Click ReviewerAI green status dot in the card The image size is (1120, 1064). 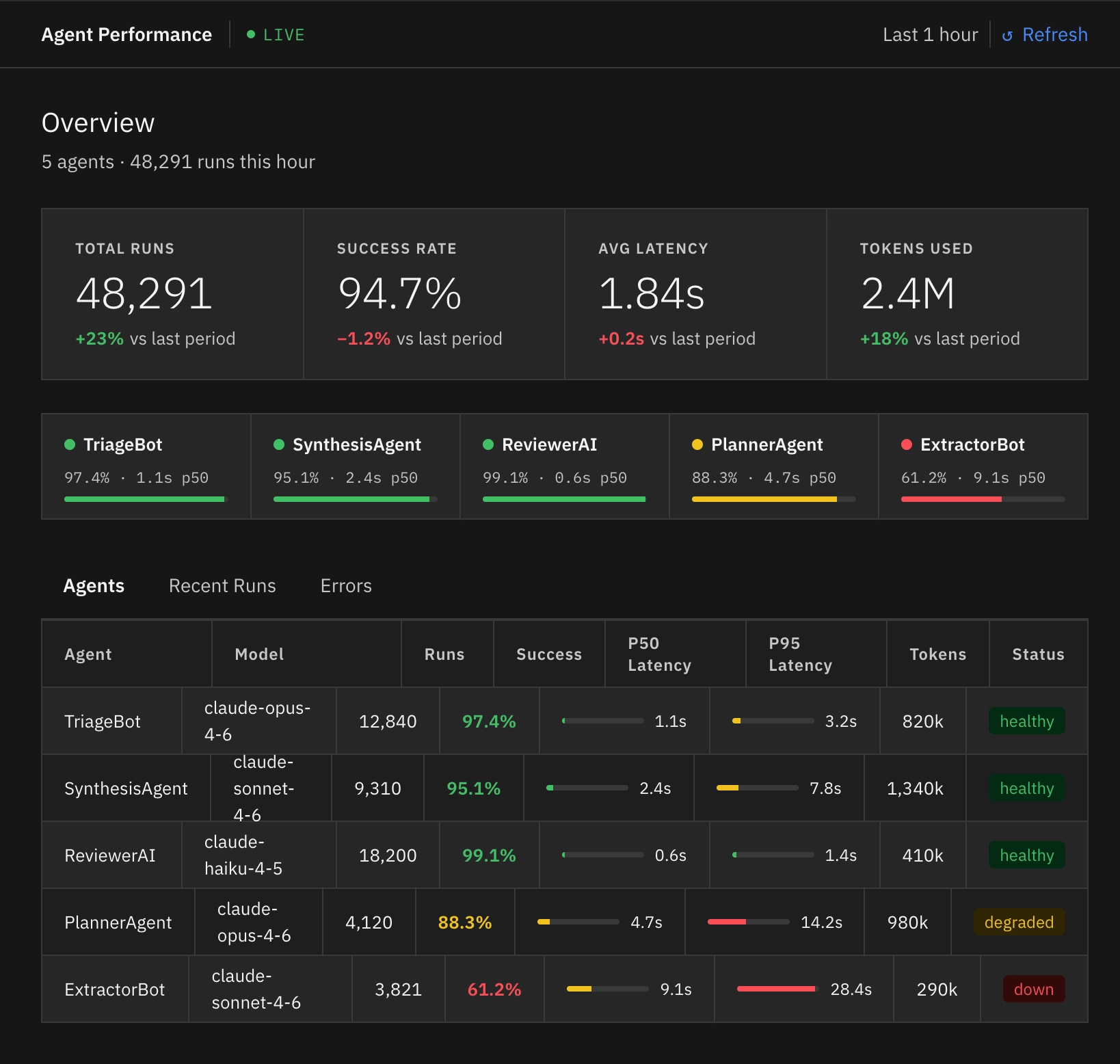pyautogui.click(x=488, y=444)
